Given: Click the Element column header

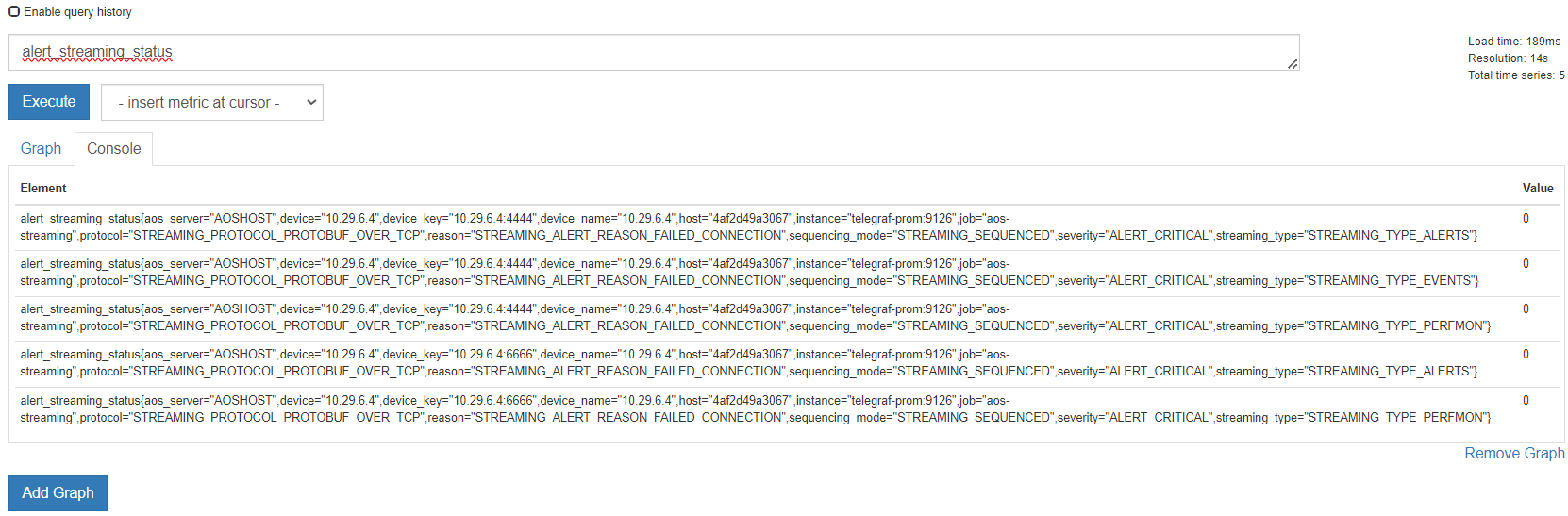Looking at the screenshot, I should (43, 189).
